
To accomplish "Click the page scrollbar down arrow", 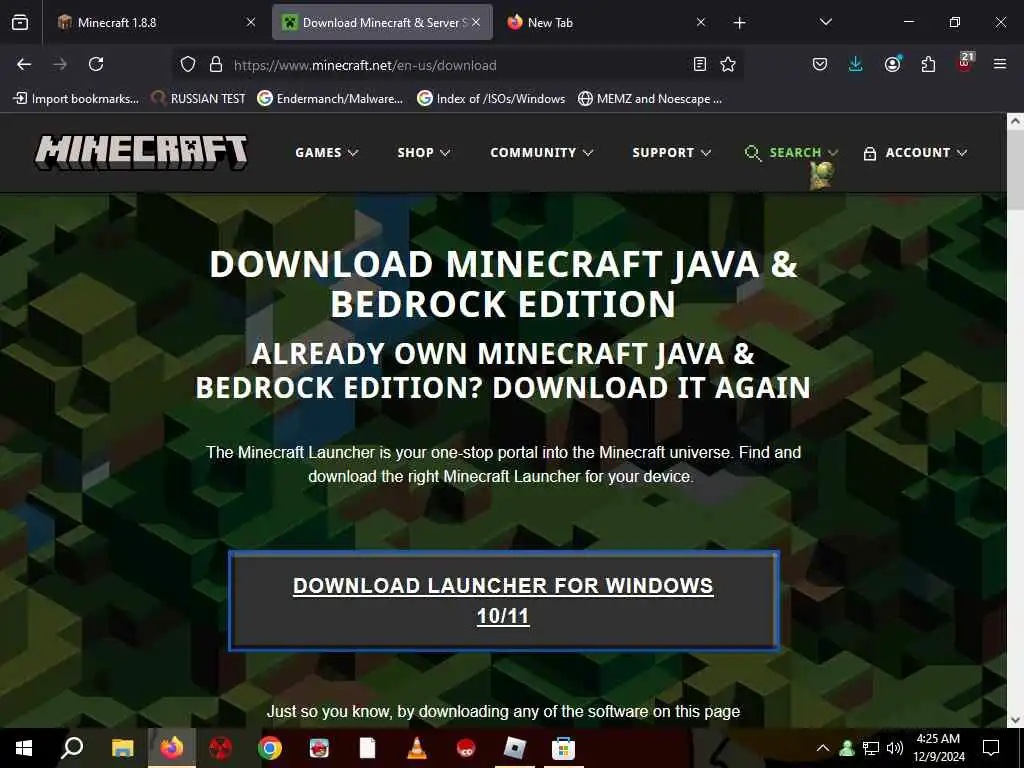I will tap(1015, 720).
